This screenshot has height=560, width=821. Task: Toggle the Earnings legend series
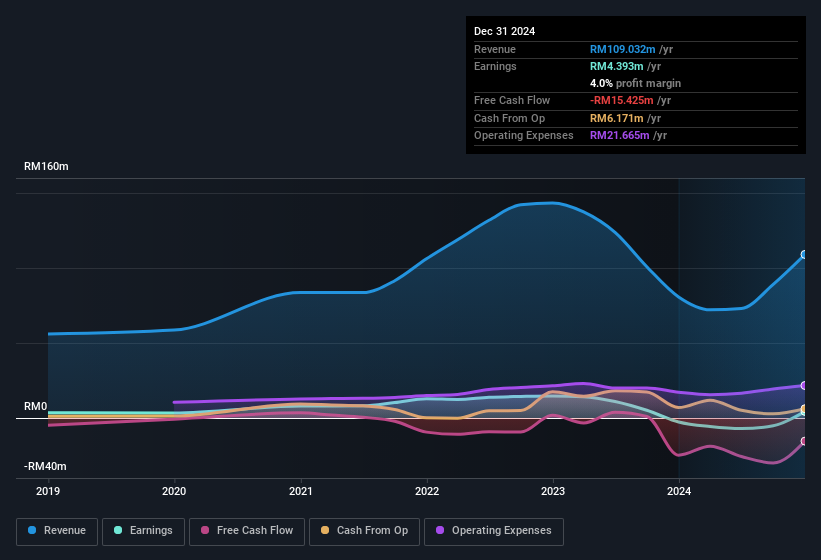[143, 531]
